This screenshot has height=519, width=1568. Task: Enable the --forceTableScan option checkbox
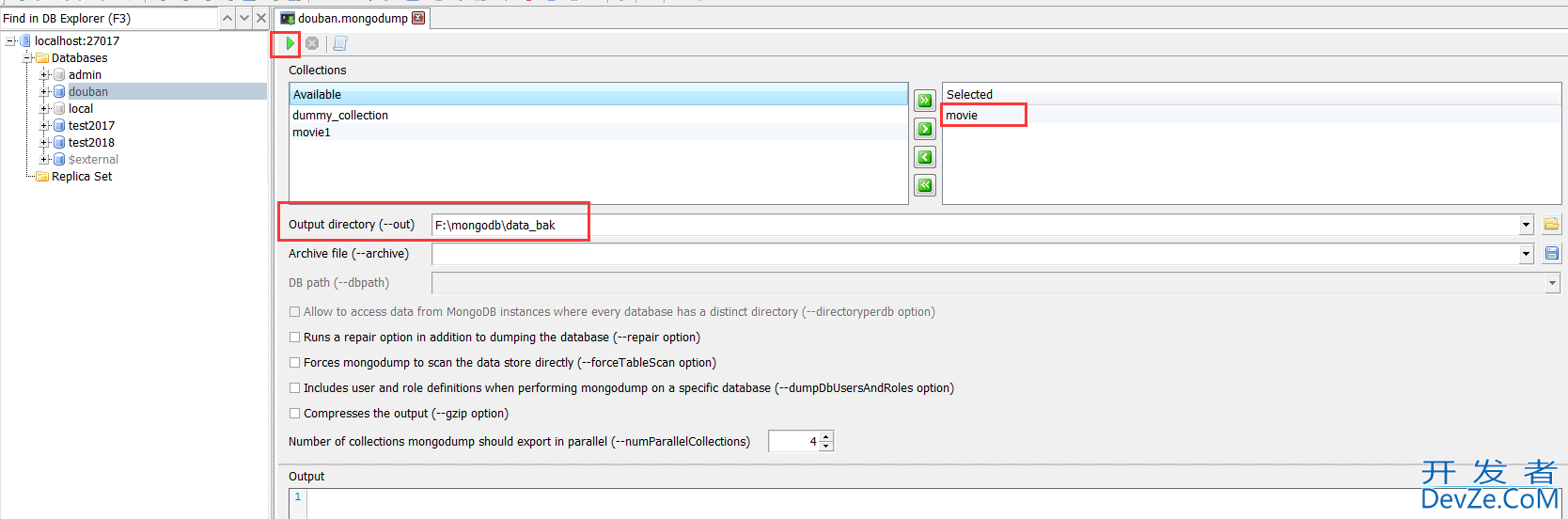pyautogui.click(x=294, y=363)
